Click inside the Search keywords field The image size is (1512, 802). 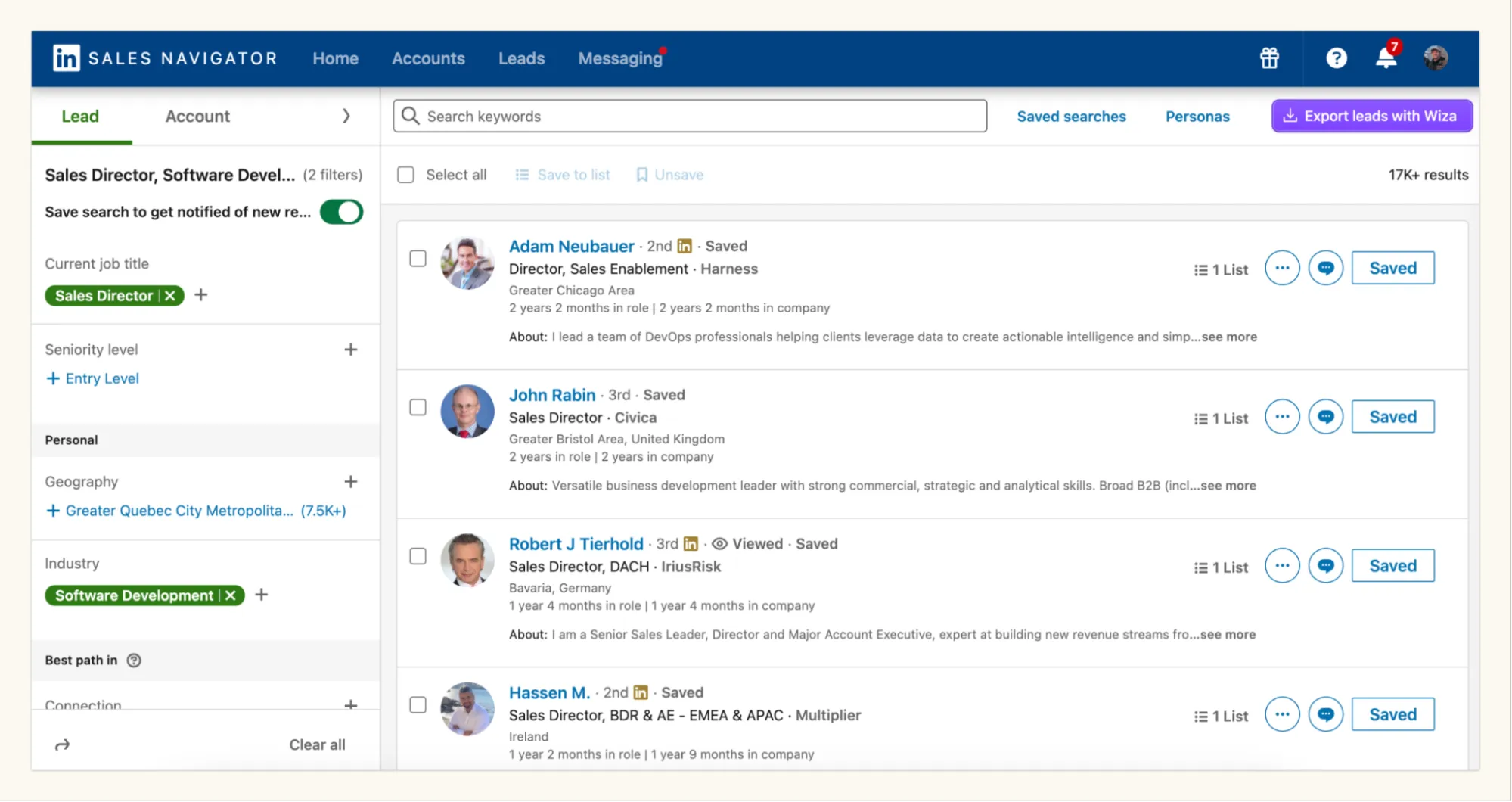click(x=688, y=116)
